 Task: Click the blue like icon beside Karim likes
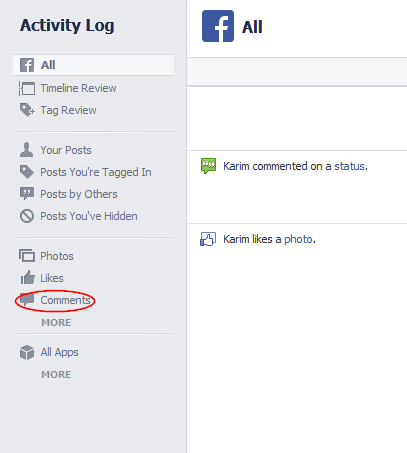click(x=208, y=239)
